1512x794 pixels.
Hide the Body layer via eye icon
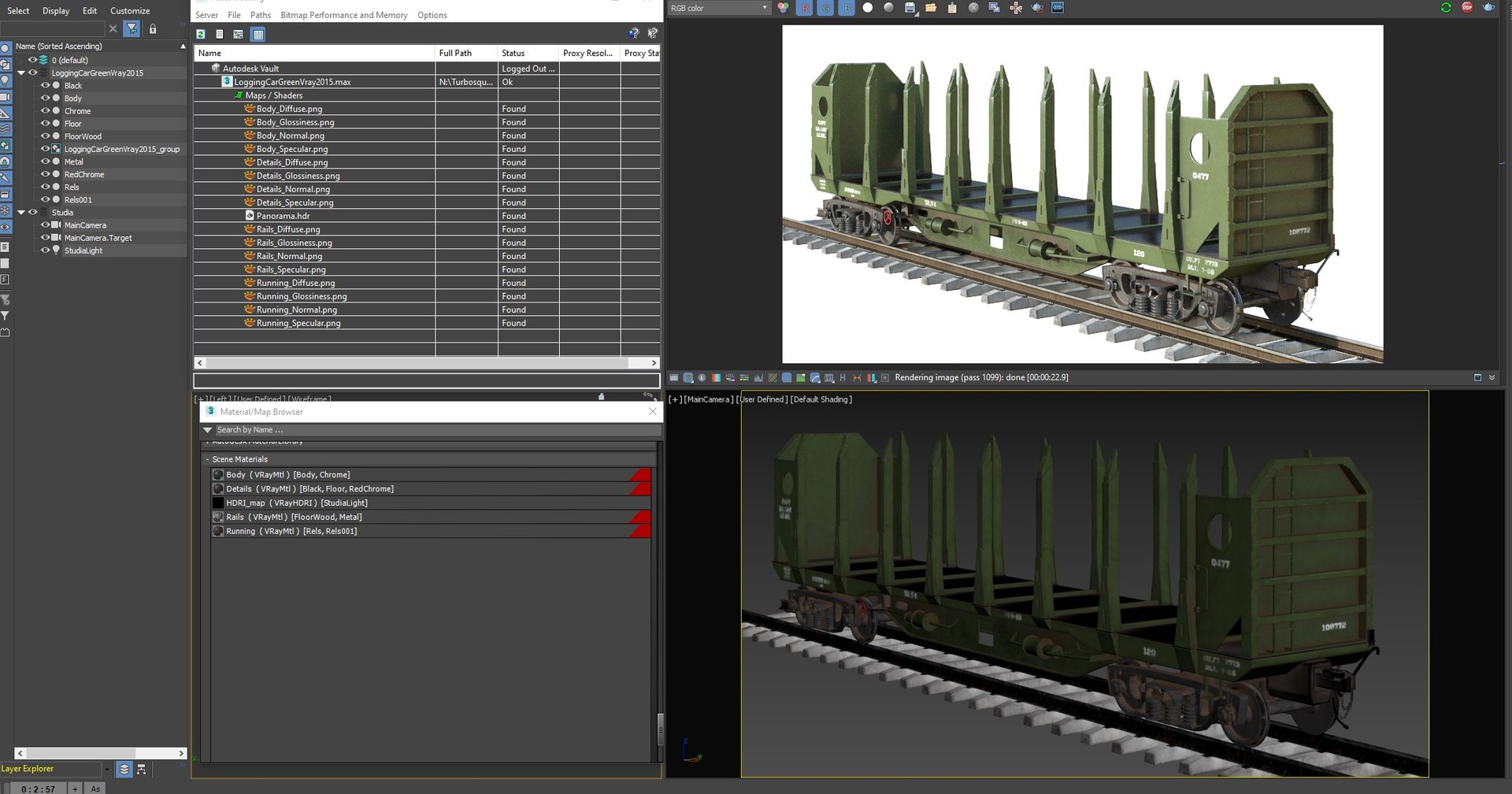click(x=45, y=98)
